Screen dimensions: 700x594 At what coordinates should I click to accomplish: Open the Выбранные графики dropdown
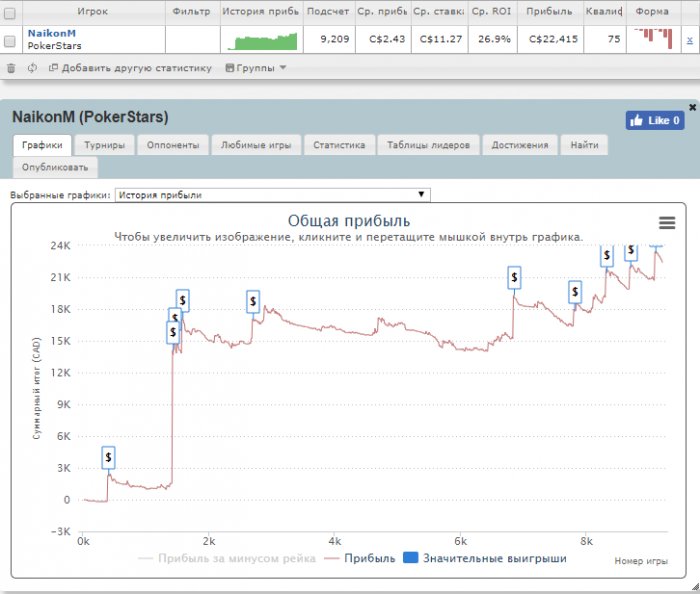tap(272, 195)
